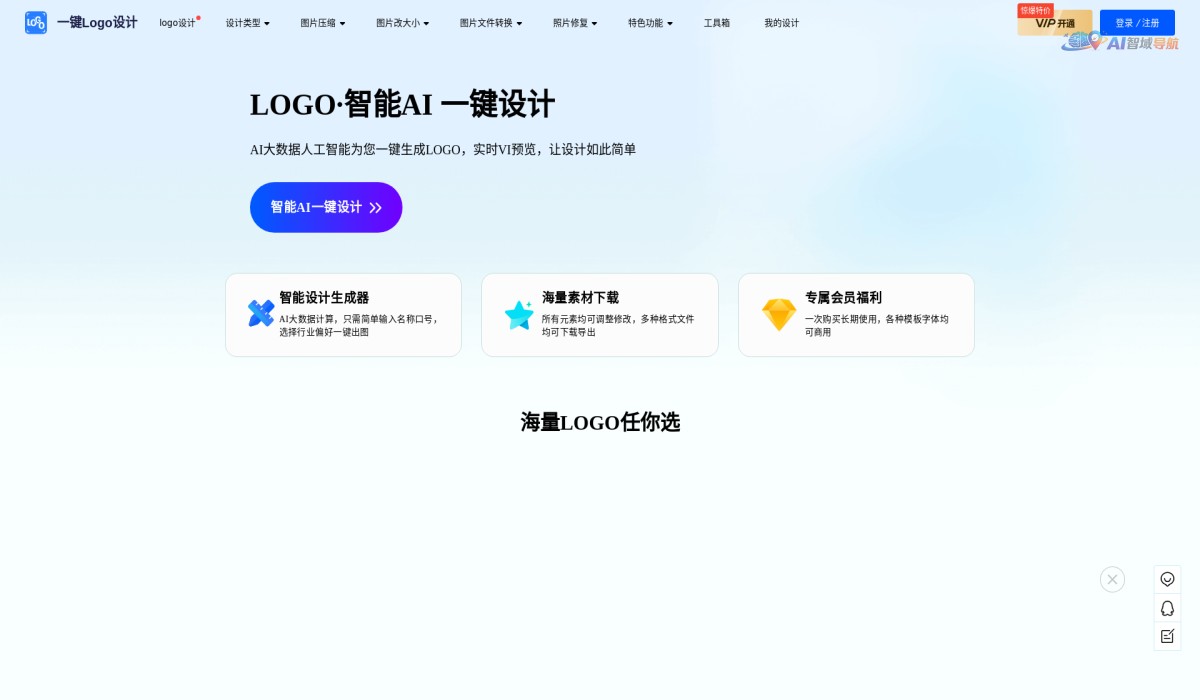Click the 一键Logo设计 logo icon
1200x700 pixels.
coord(35,22)
